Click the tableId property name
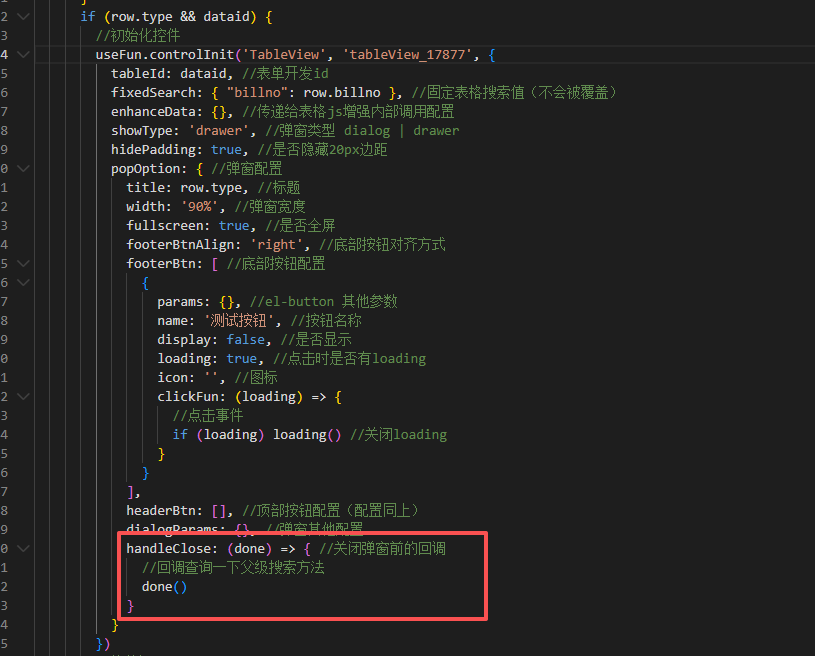Viewport: 815px width, 656px height. pyautogui.click(x=142, y=74)
